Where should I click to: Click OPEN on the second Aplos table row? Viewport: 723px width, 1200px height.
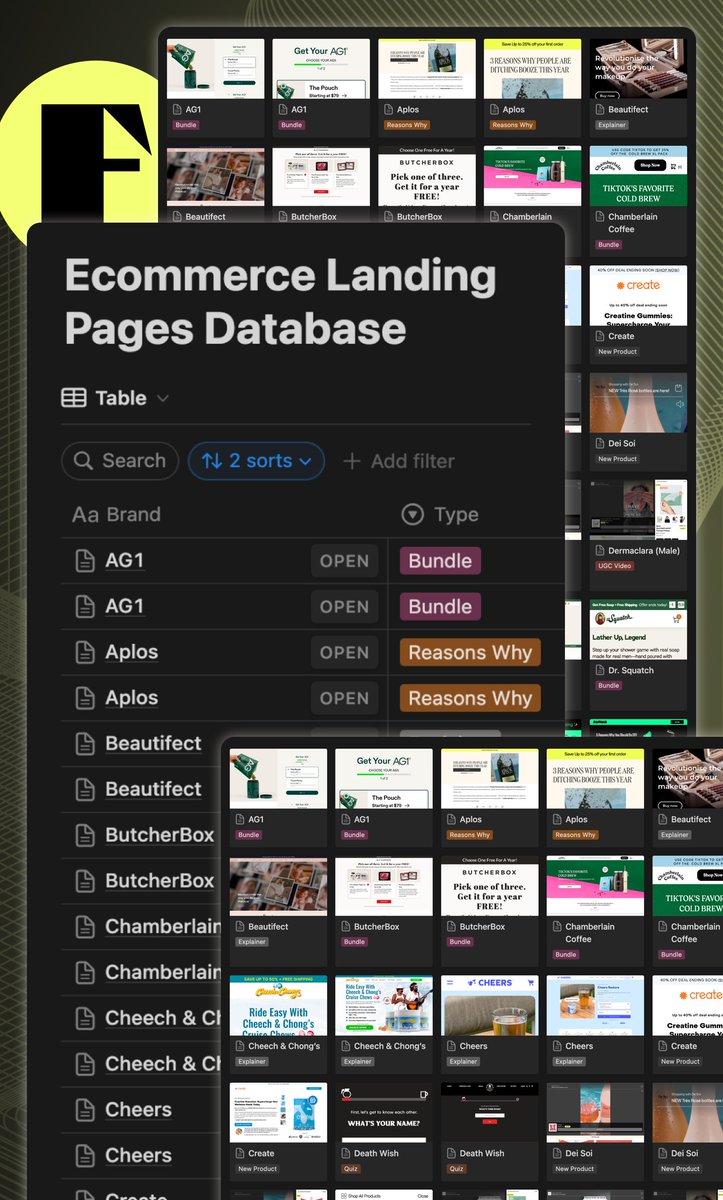(344, 698)
